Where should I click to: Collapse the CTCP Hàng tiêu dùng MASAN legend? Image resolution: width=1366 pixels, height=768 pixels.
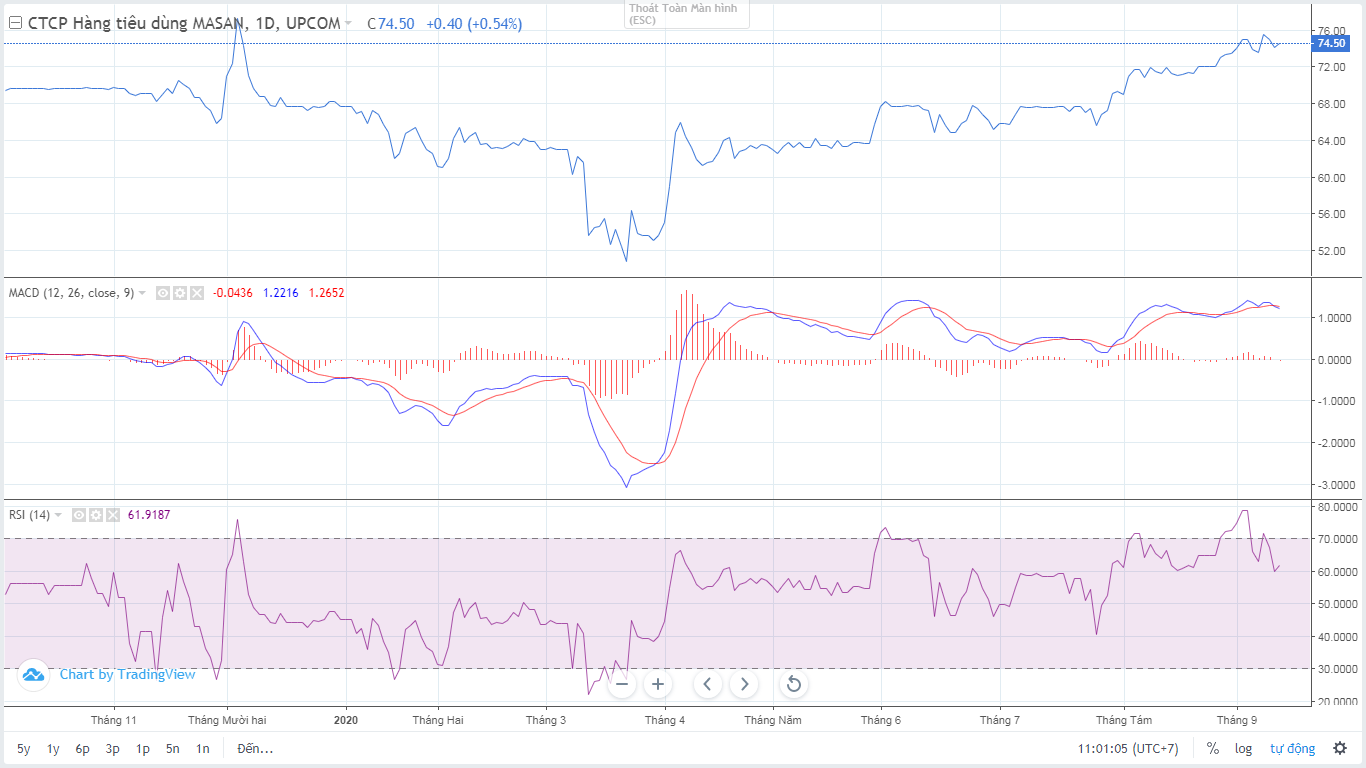tap(14, 23)
